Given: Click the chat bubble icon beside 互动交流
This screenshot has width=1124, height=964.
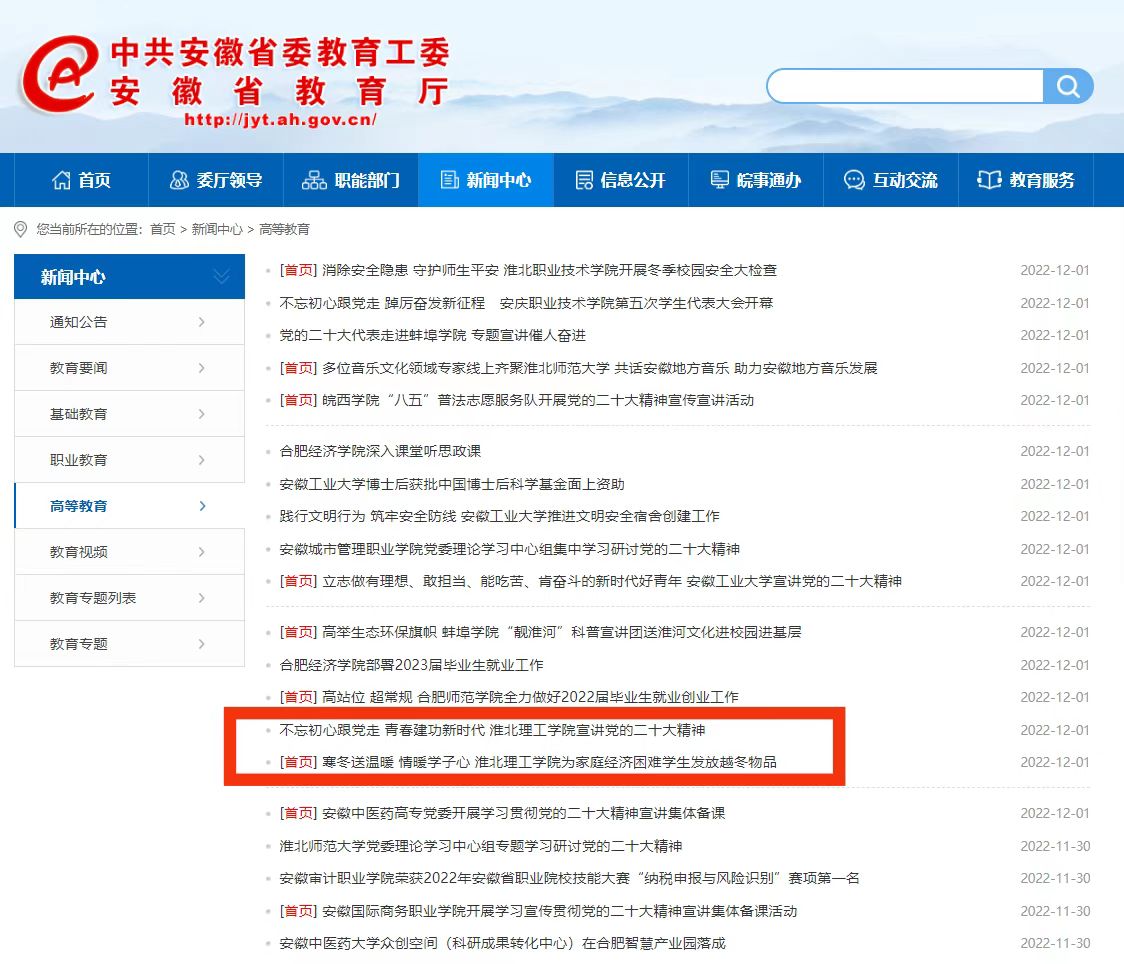Looking at the screenshot, I should (854, 180).
